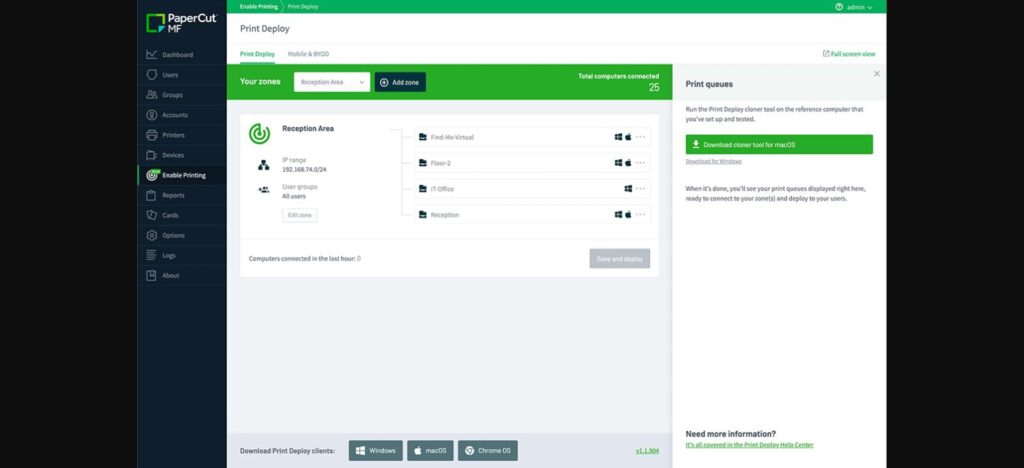The height and width of the screenshot is (468, 1024).
Task: Click the Total computers connected count 25
Action: click(x=654, y=87)
